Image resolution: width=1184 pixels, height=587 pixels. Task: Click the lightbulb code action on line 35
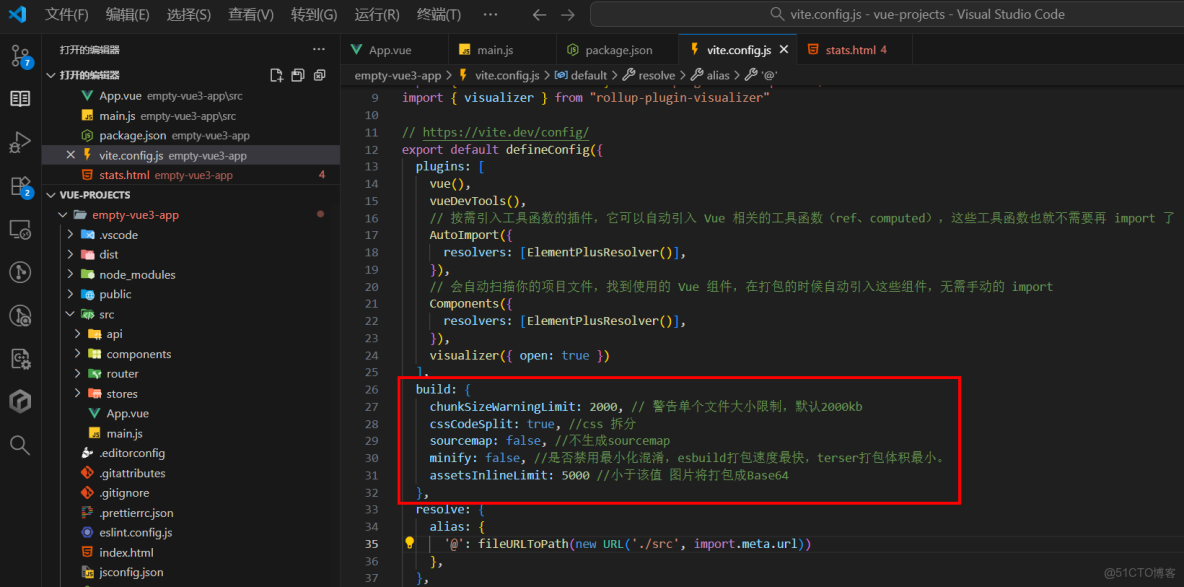(x=409, y=542)
